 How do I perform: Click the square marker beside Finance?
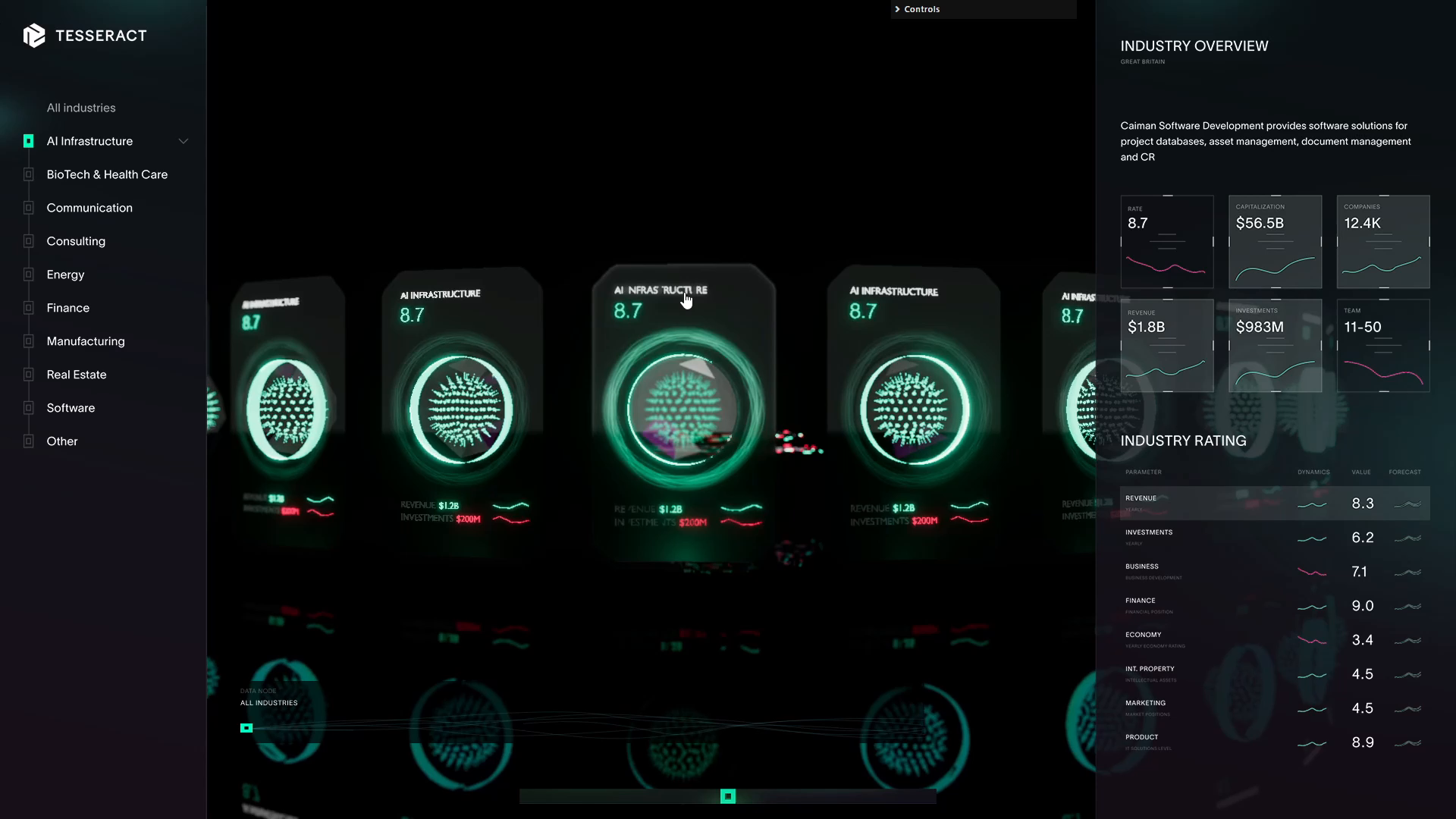28,308
